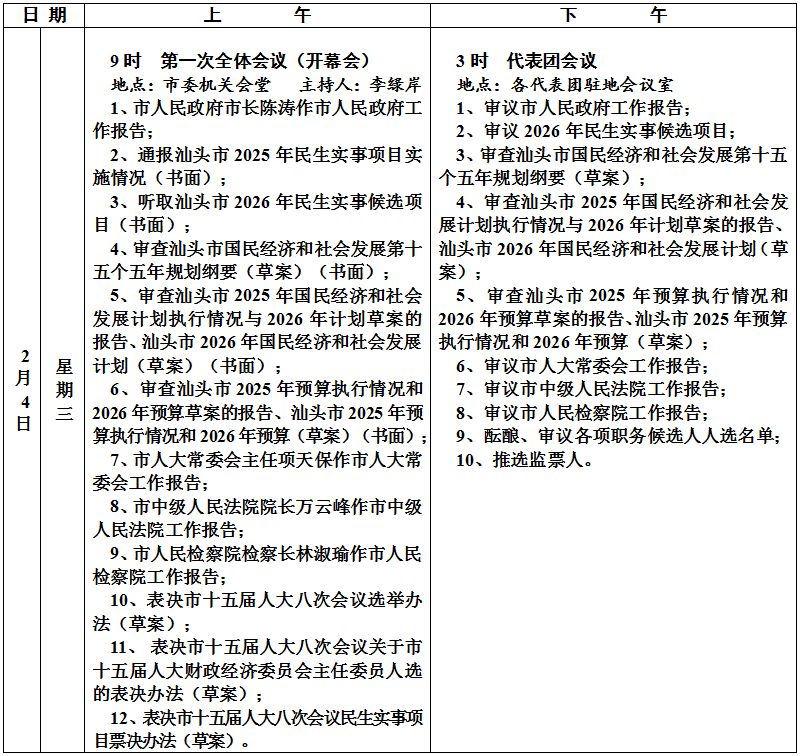800x756 pixels.
Task: Click the "日期" column header cell
Action: pyautogui.click(x=43, y=15)
